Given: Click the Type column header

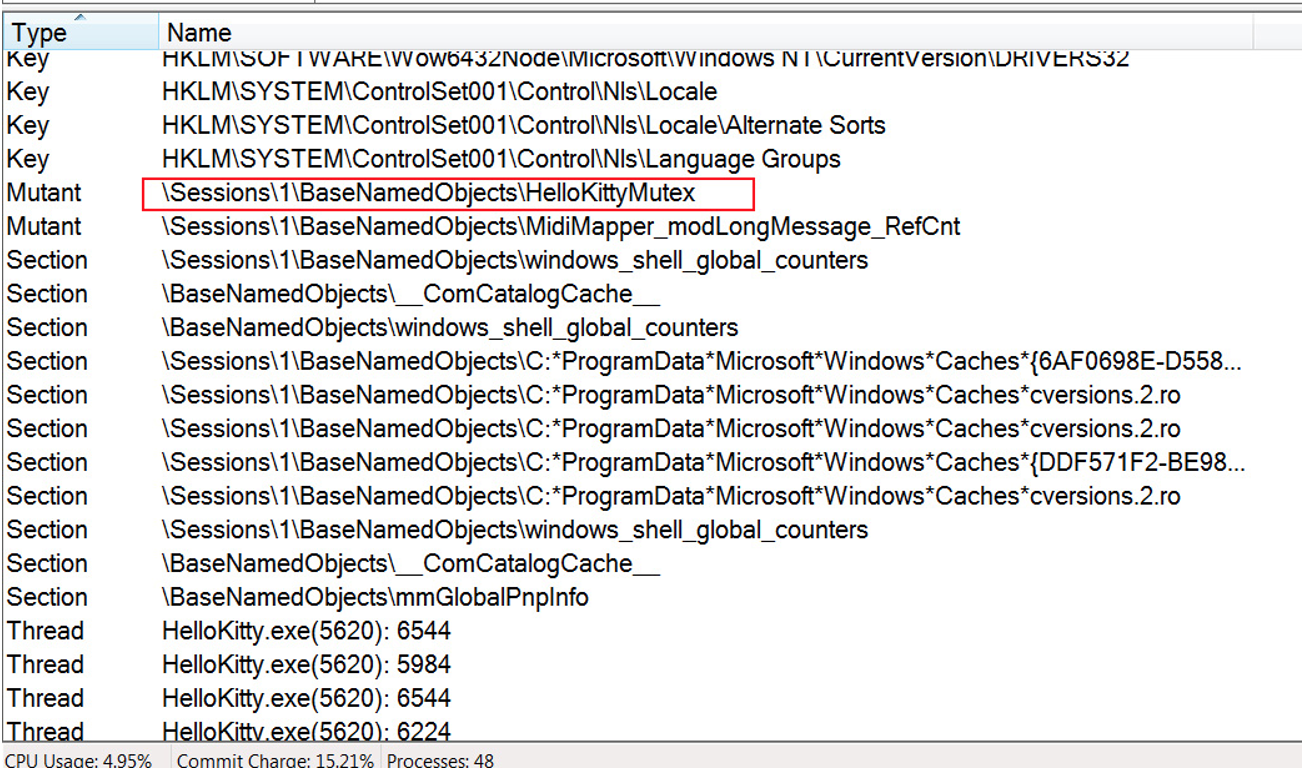Looking at the screenshot, I should pos(38,34).
